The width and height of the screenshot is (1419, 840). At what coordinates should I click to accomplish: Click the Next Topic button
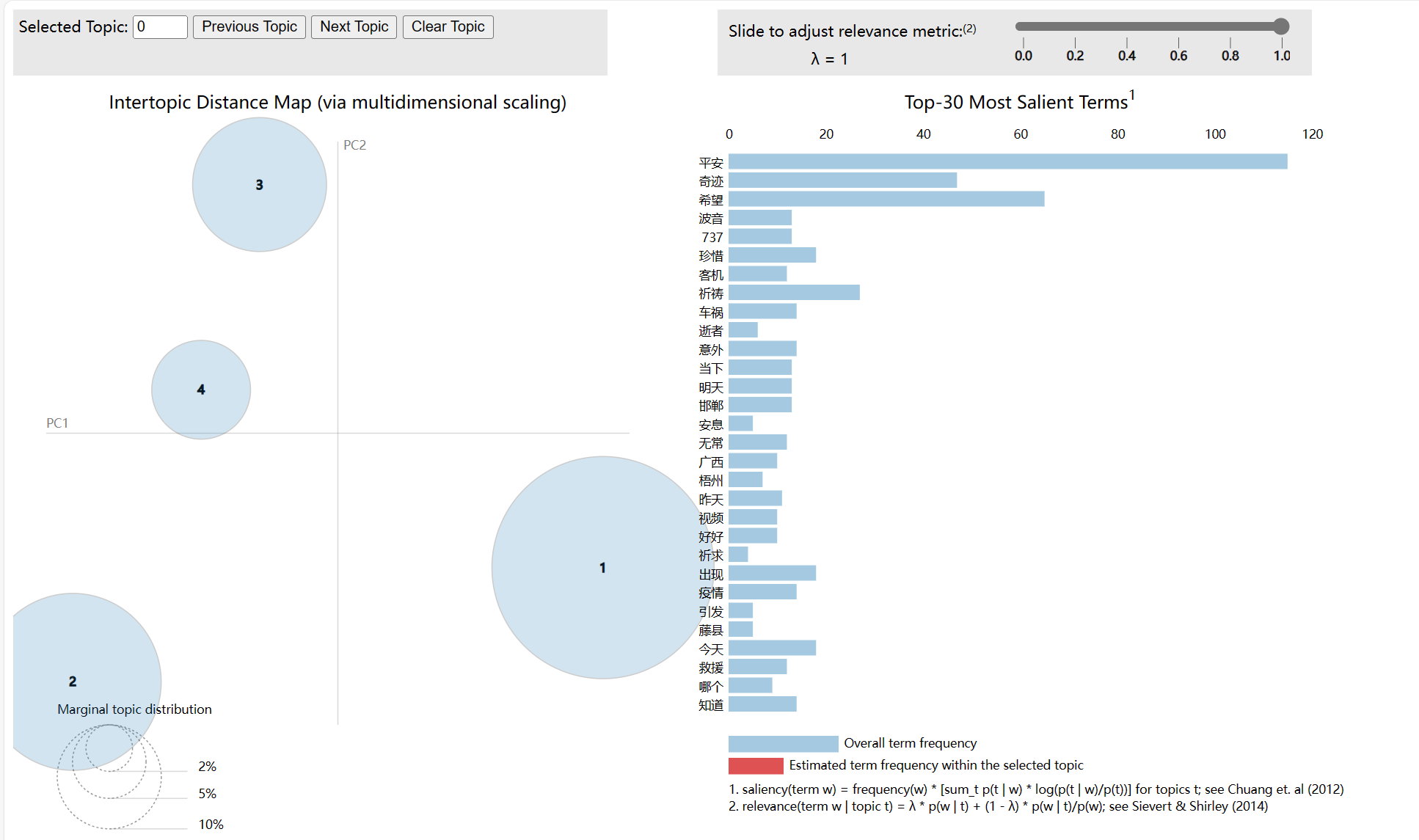point(354,27)
